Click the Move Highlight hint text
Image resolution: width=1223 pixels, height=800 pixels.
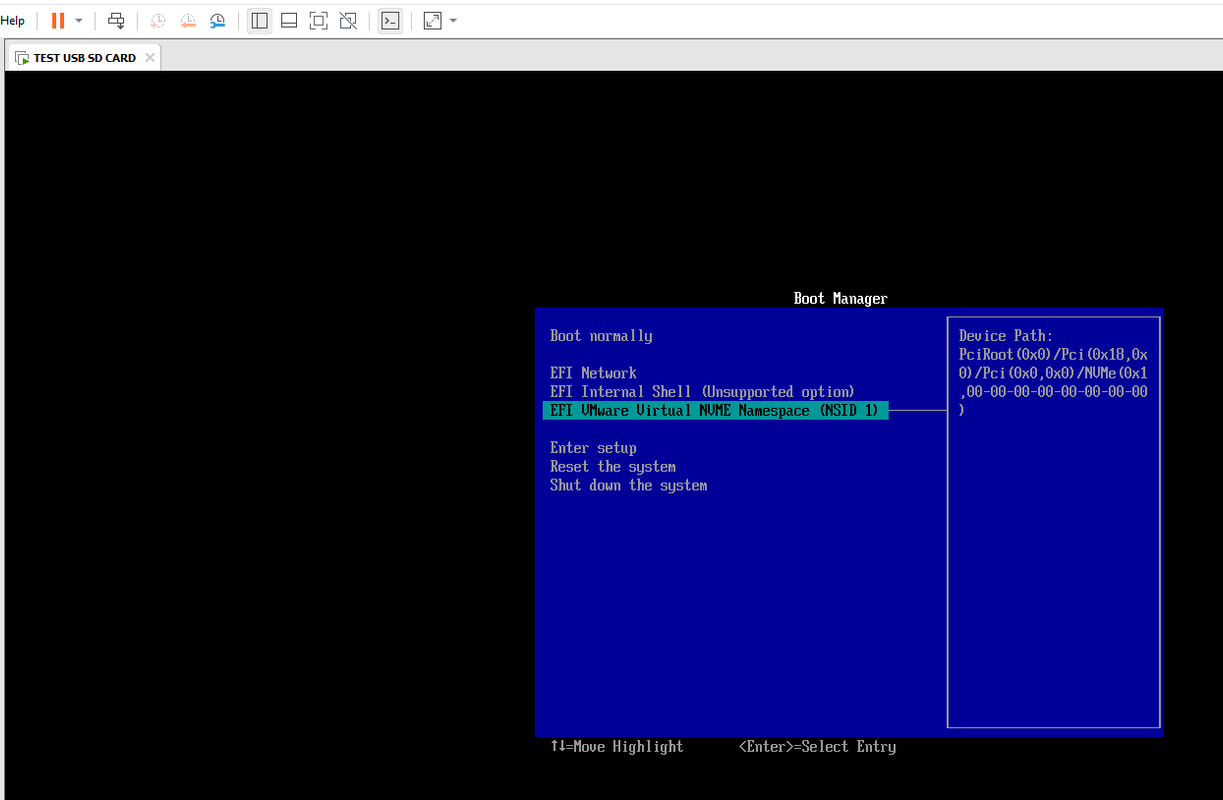[617, 747]
